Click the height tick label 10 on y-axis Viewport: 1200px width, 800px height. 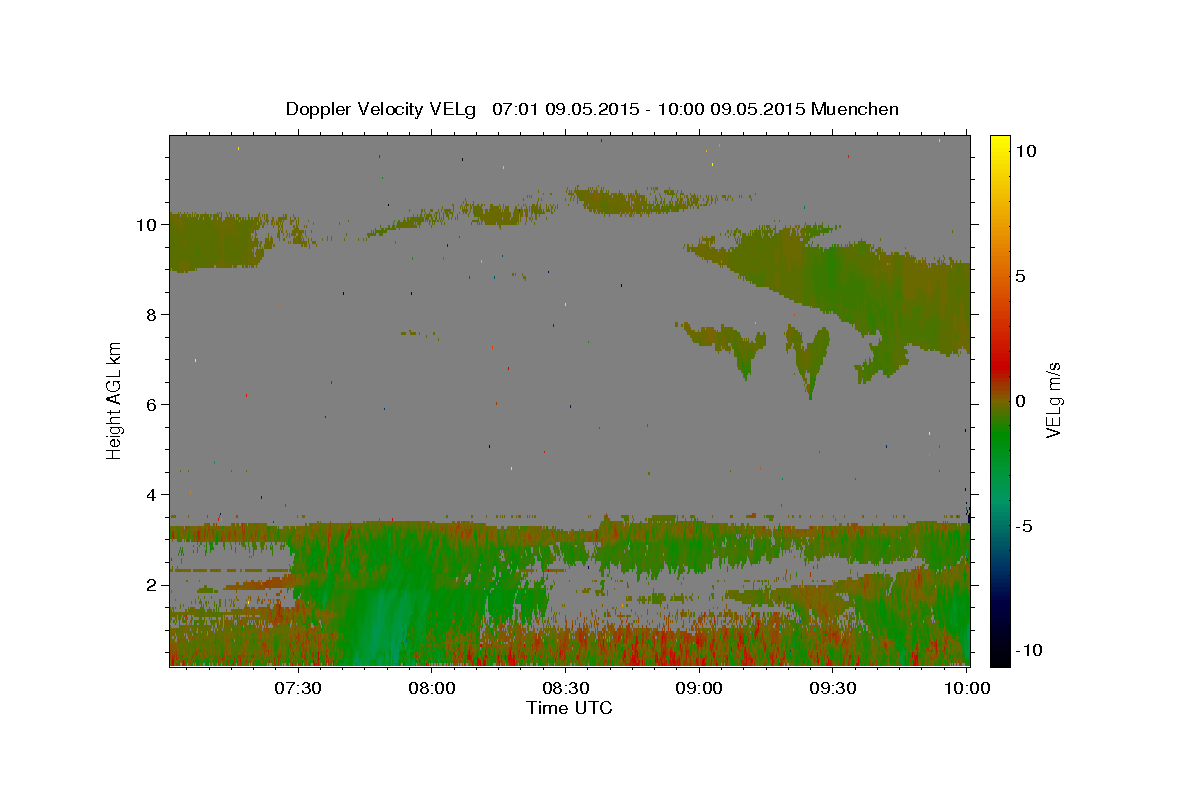[x=146, y=224]
